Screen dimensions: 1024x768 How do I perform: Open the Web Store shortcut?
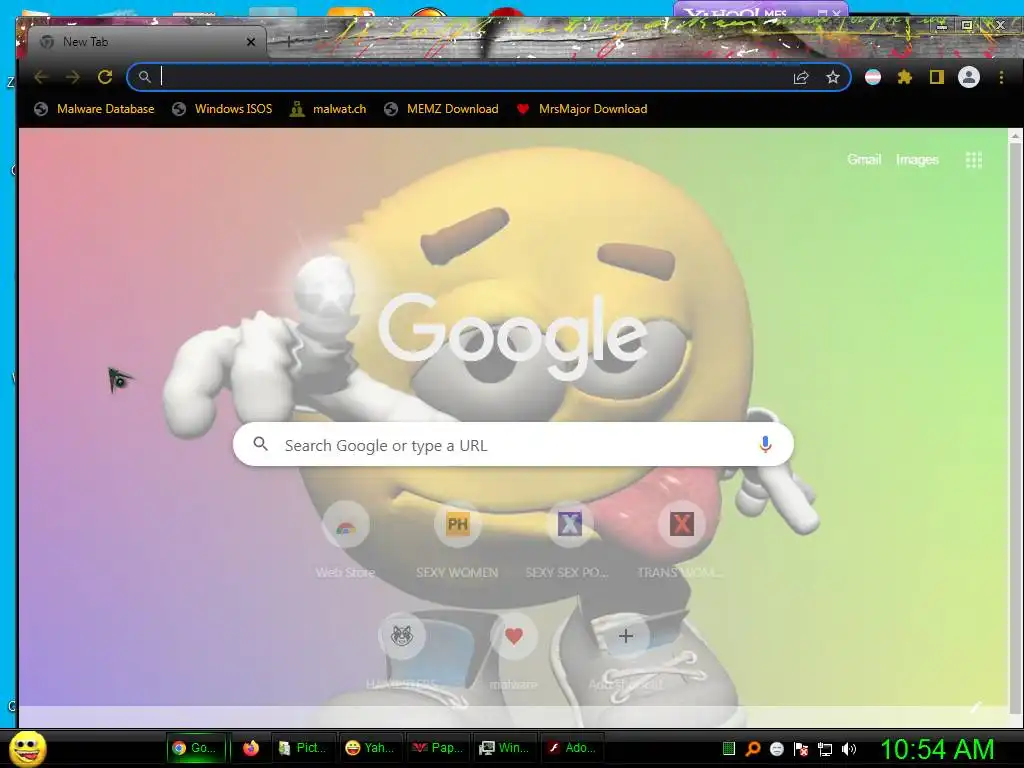(345, 541)
